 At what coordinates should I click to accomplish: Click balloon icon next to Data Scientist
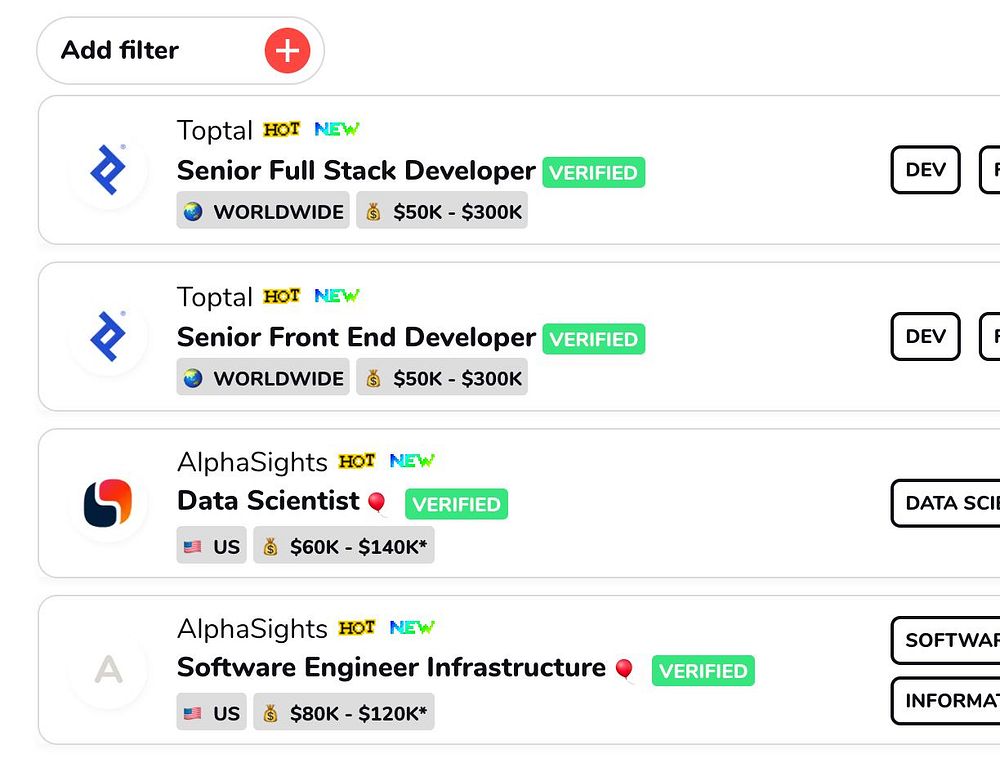[377, 503]
